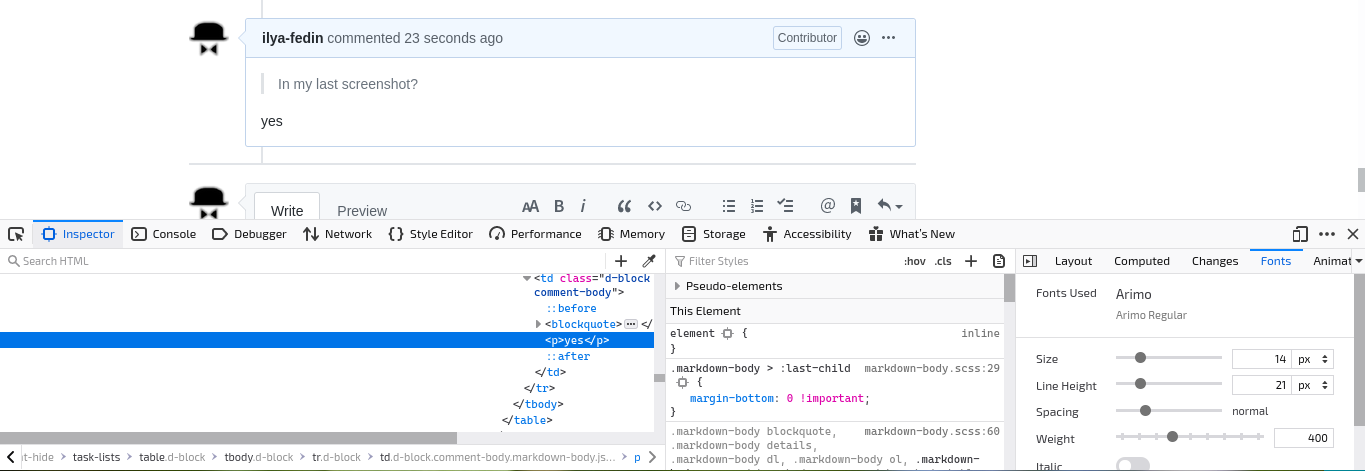The image size is (1365, 471).
Task: Select table.d-block breadcrumb
Action: 172,457
